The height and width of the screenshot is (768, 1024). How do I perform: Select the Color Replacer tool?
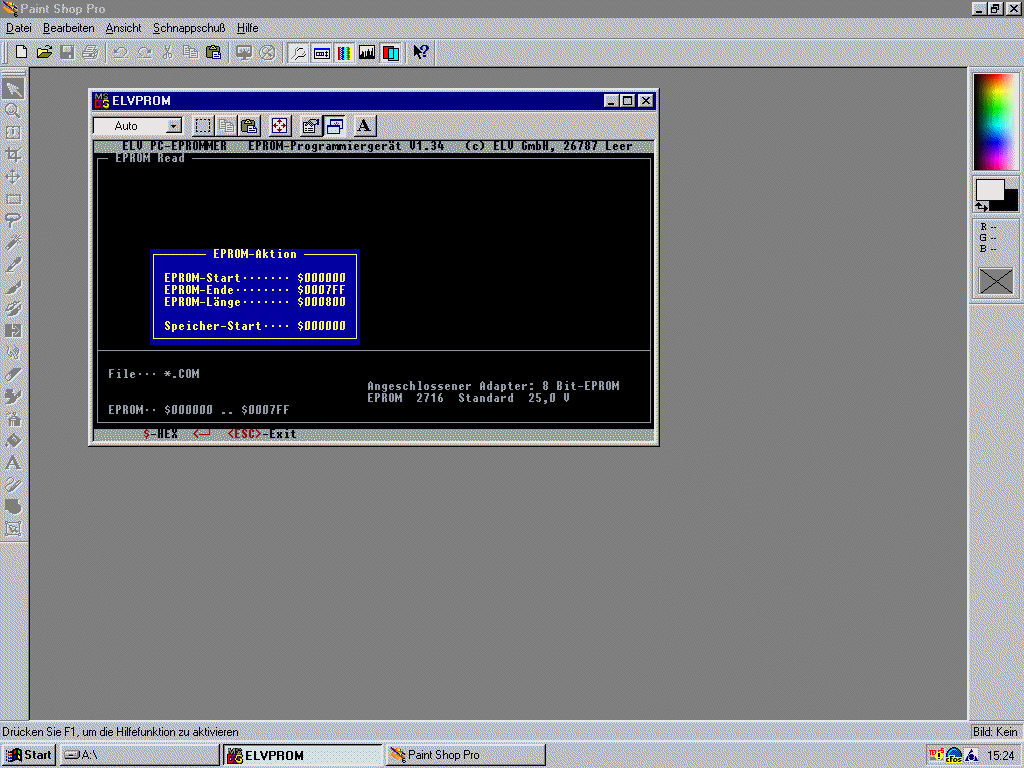(13, 330)
